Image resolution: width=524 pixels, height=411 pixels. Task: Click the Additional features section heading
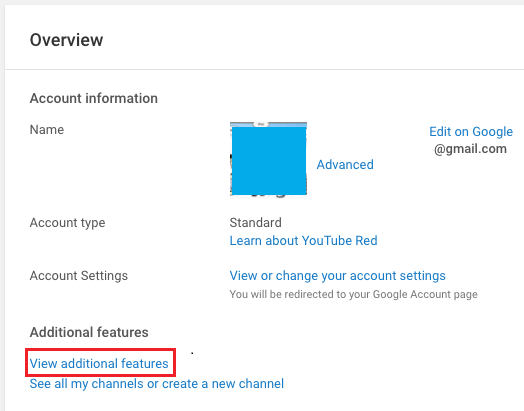pyautogui.click(x=89, y=332)
